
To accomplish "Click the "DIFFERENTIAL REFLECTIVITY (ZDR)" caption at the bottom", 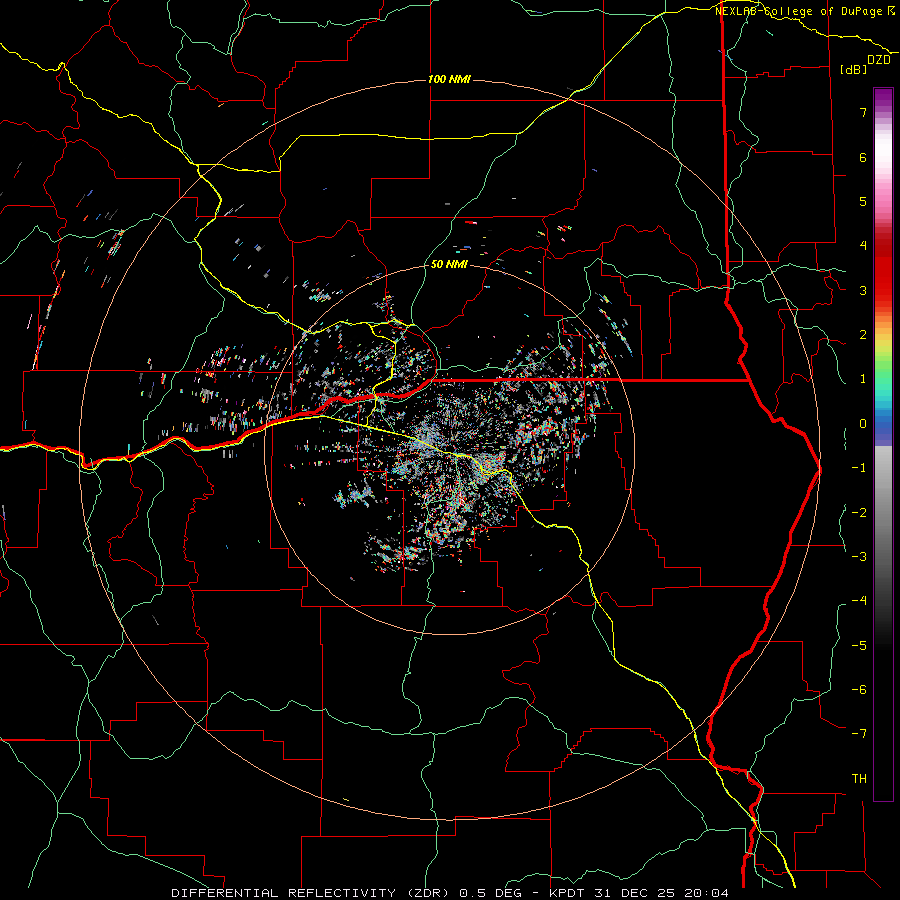I will click(x=312, y=893).
